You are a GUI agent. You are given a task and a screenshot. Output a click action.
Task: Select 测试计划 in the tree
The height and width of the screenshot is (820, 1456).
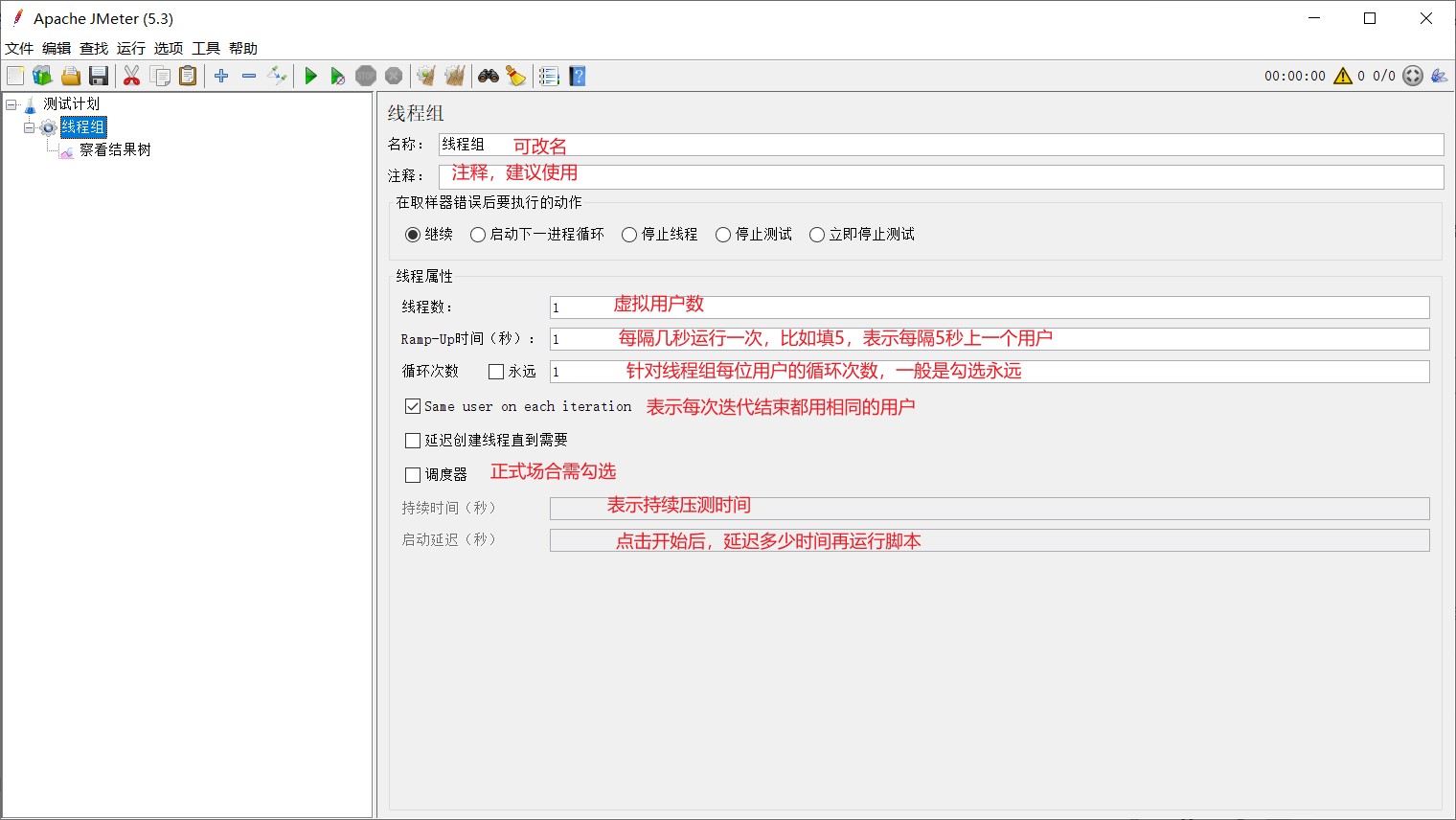71,104
